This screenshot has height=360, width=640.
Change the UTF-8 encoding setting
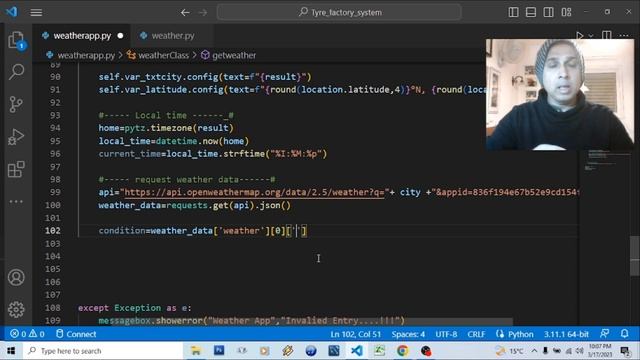(446, 334)
